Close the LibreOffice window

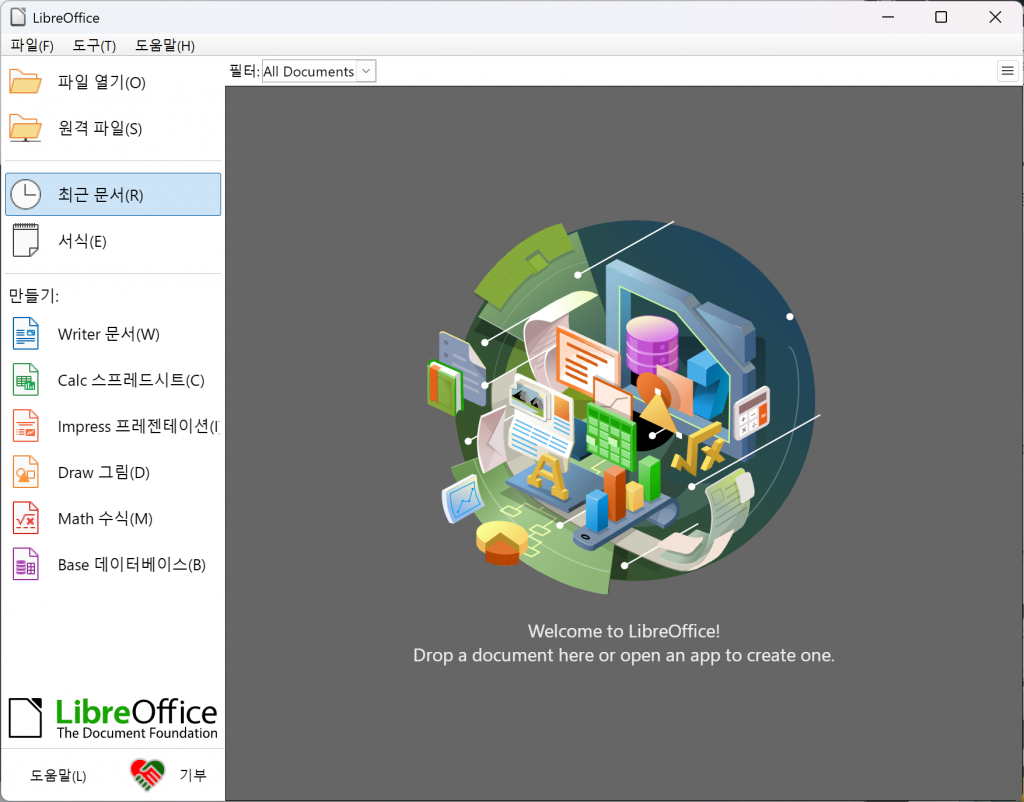click(995, 17)
